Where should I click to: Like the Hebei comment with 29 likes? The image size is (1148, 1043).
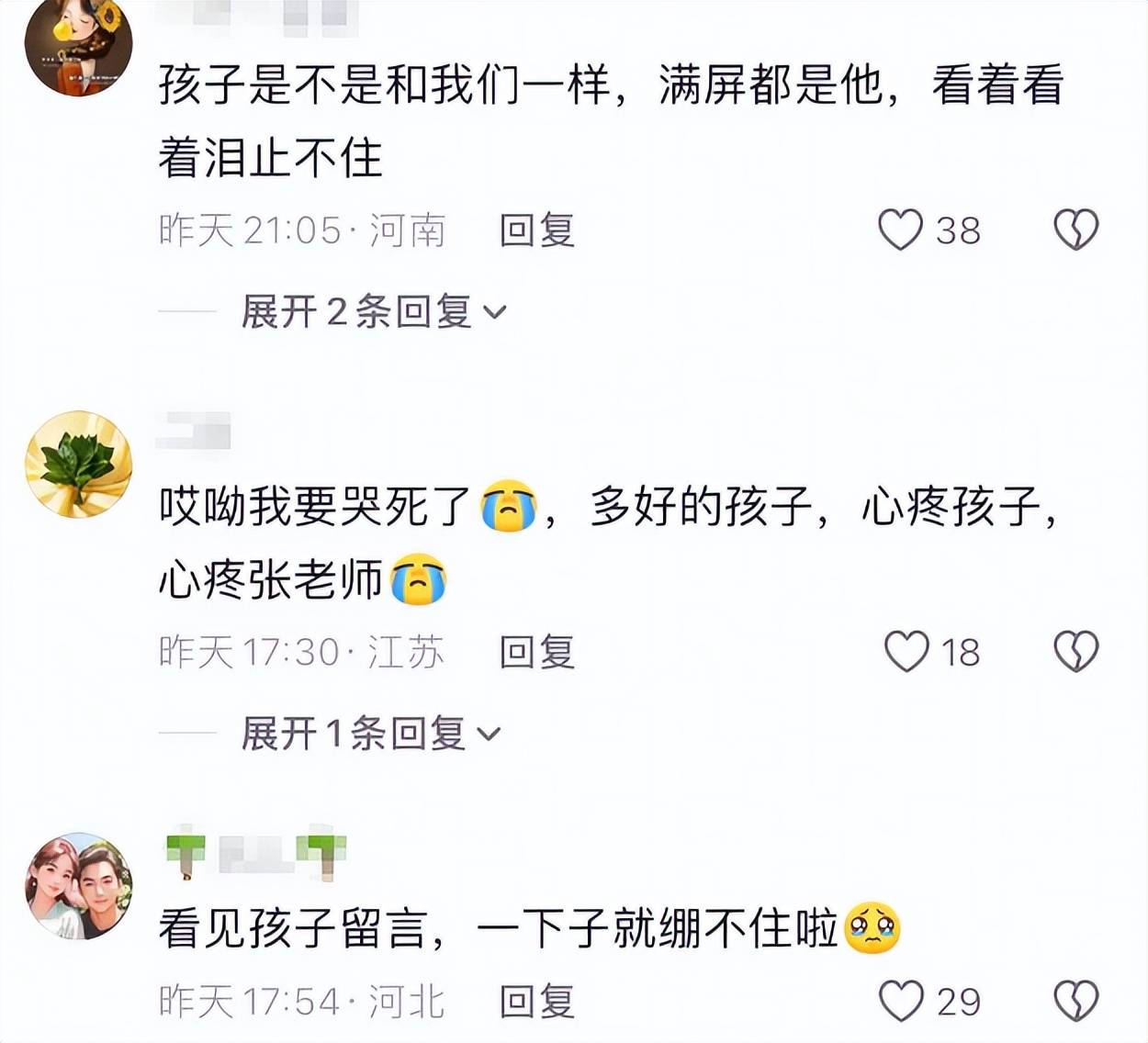click(900, 1001)
